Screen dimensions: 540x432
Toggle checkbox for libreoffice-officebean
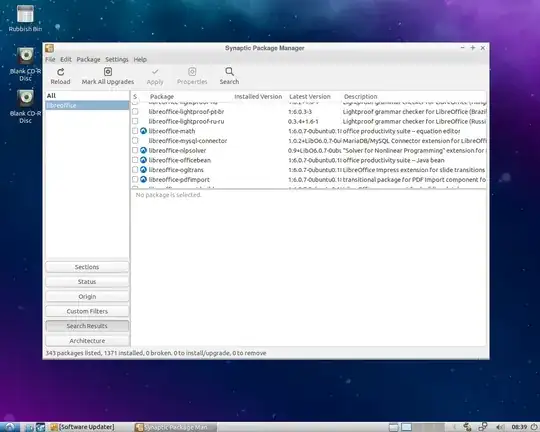(135, 160)
